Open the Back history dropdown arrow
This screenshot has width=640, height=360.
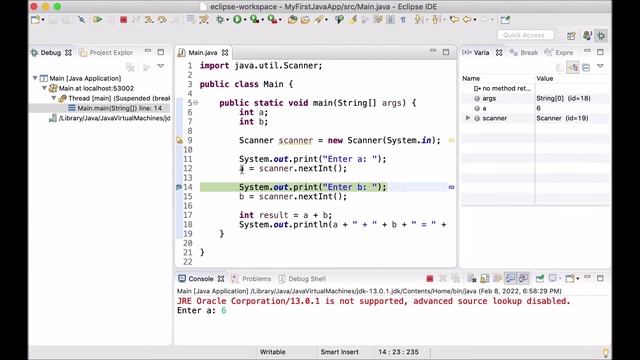475,20
